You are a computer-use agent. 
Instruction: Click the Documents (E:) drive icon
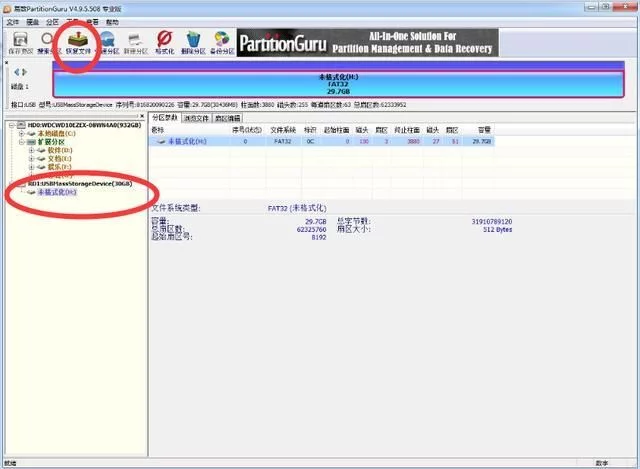point(41,158)
